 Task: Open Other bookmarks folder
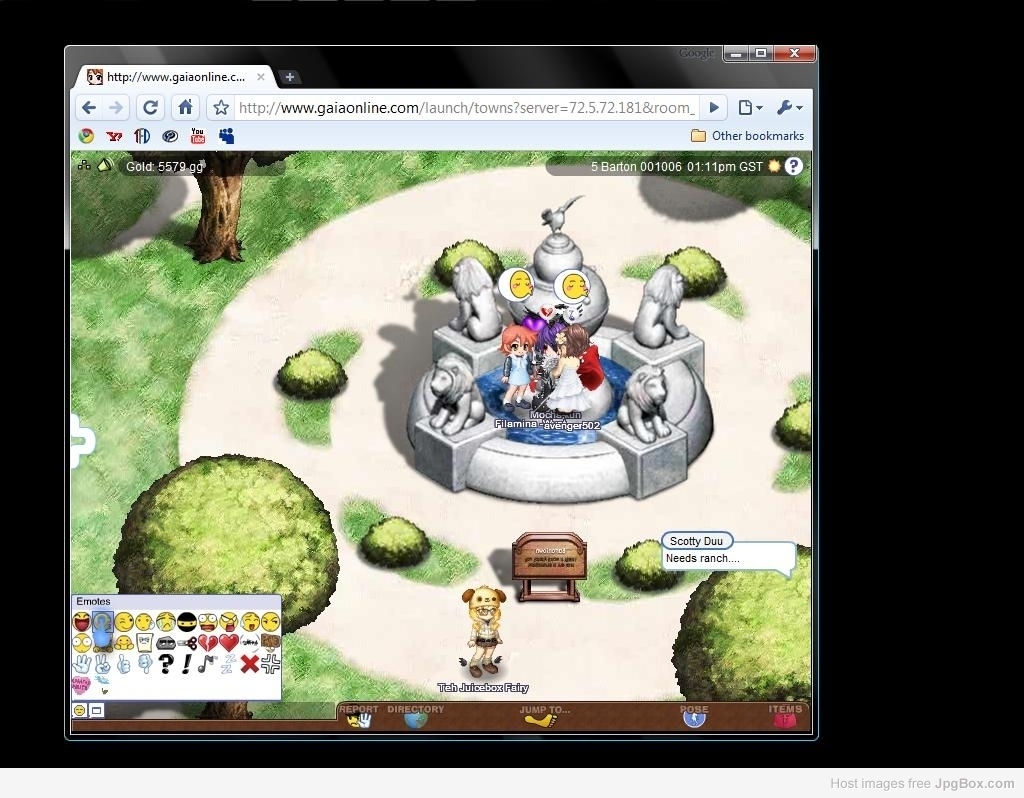click(747, 136)
